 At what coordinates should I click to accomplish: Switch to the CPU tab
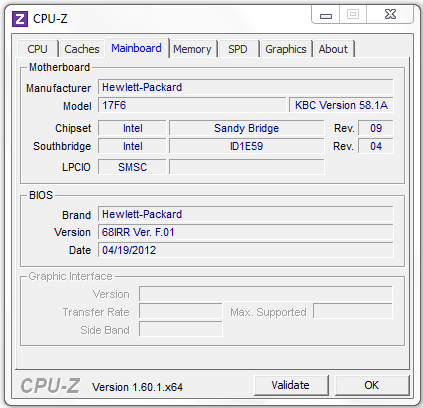38,49
